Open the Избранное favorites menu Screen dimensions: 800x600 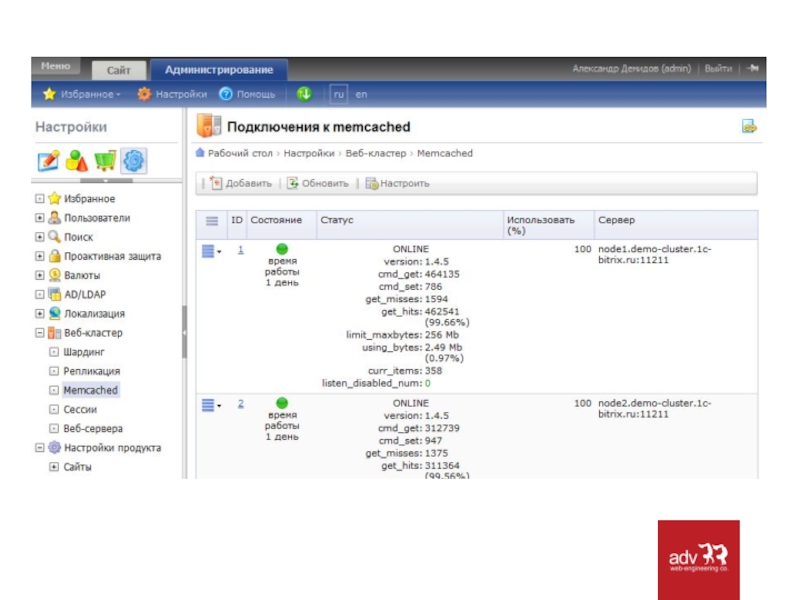90,94
